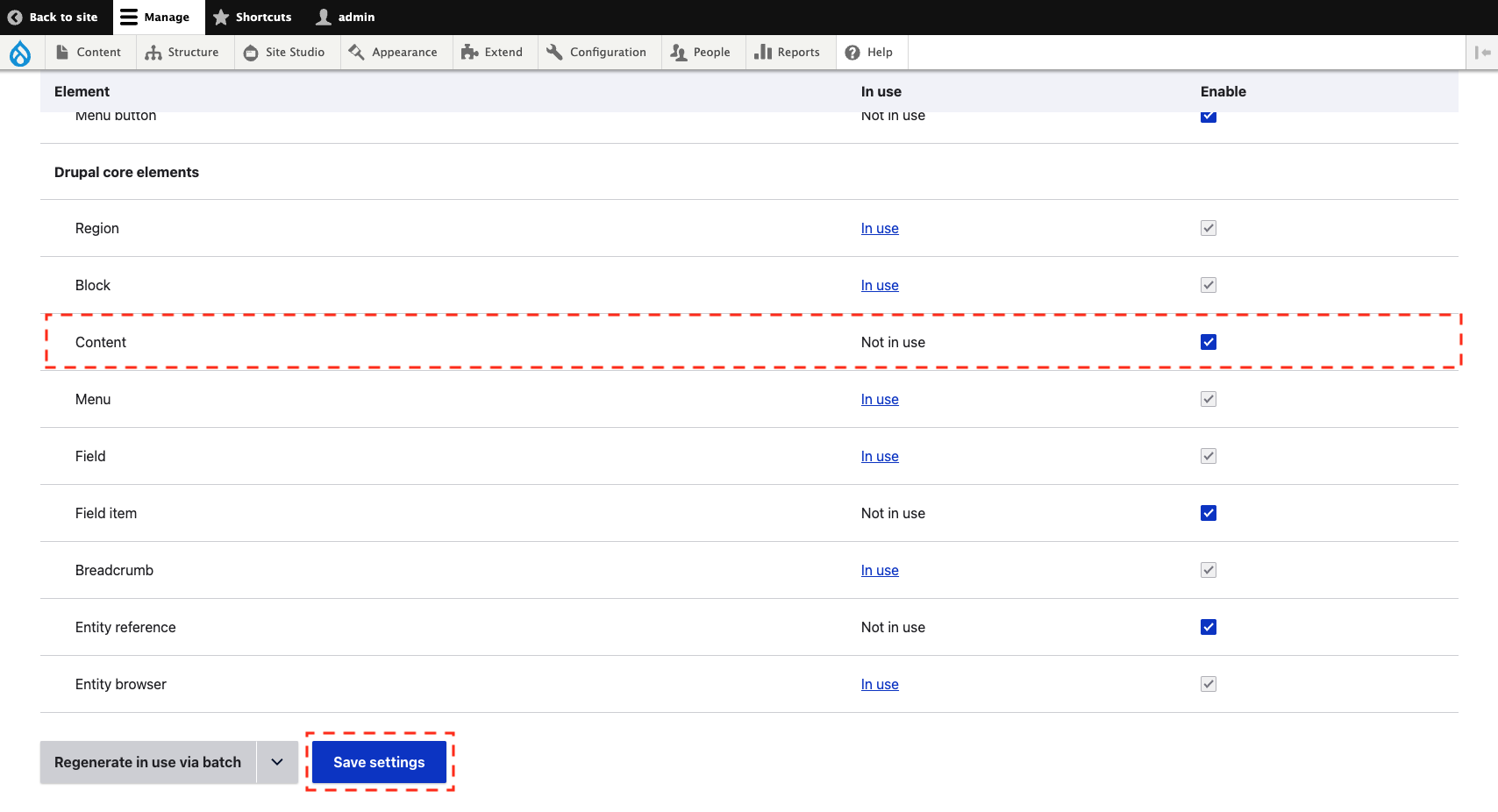Image resolution: width=1498 pixels, height=812 pixels.
Task: Click the Manage tab label
Action: point(167,18)
